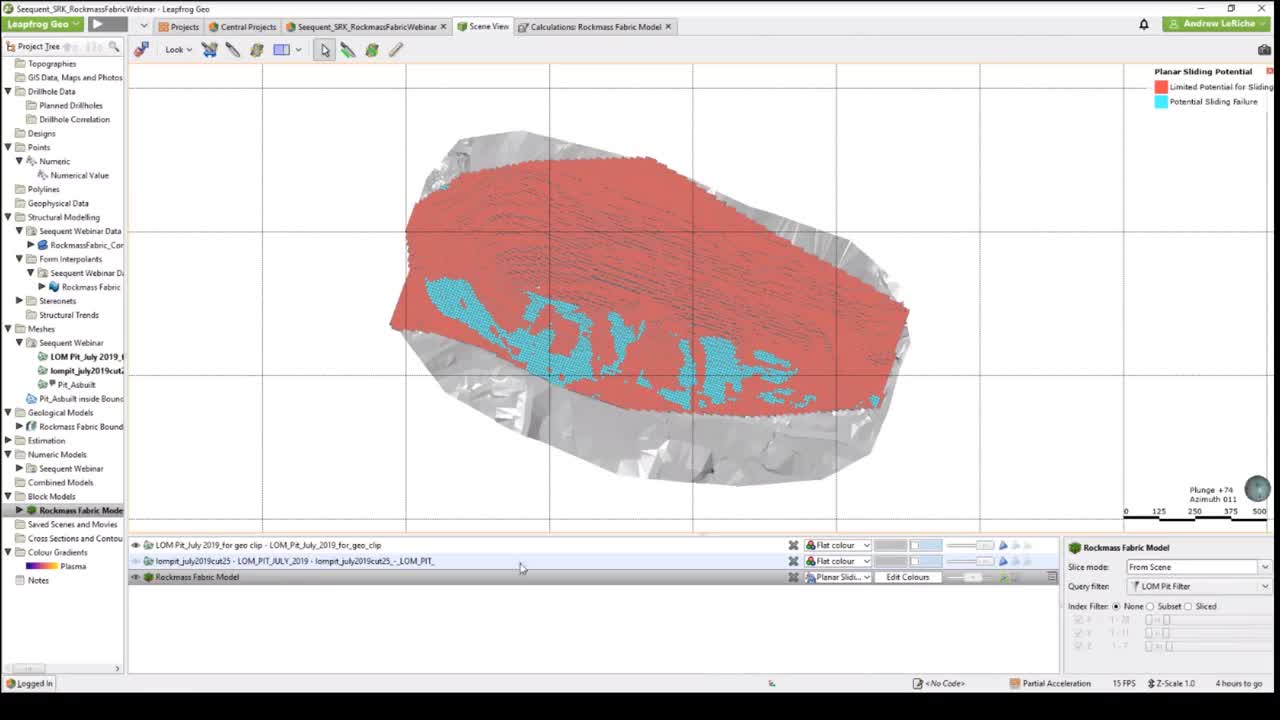Toggle the X index filter checkbox
The width and height of the screenshot is (1280, 720).
1078,620
